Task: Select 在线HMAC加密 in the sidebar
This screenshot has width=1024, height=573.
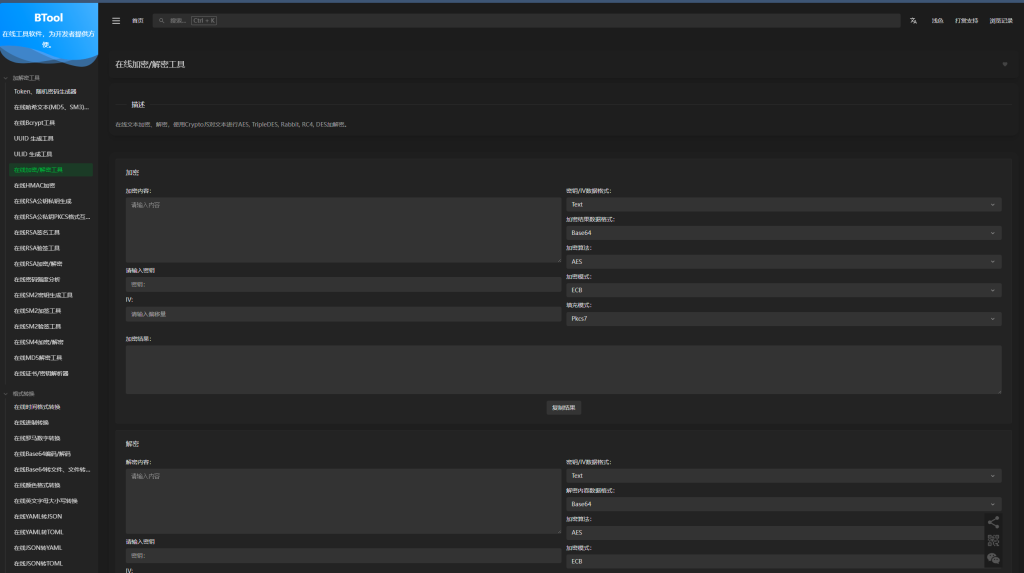Action: [35, 185]
